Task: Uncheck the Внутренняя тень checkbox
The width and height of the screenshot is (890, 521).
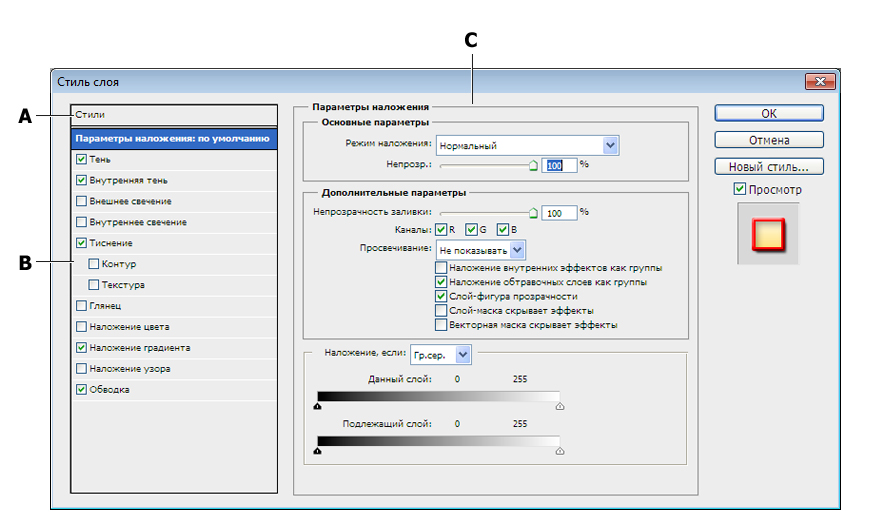Action: pos(81,180)
